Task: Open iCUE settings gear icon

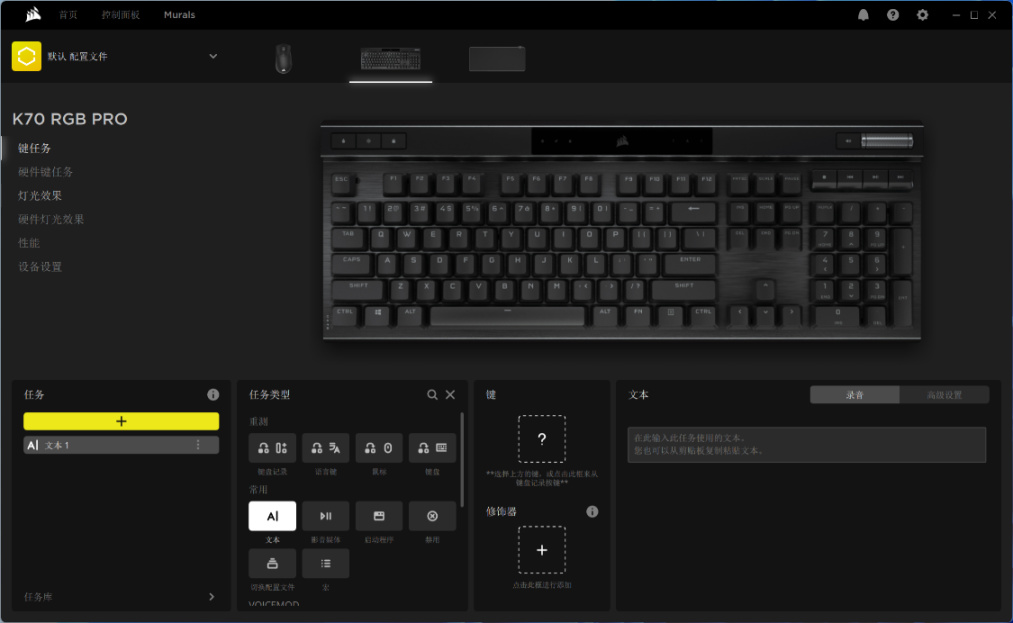Action: tap(923, 15)
